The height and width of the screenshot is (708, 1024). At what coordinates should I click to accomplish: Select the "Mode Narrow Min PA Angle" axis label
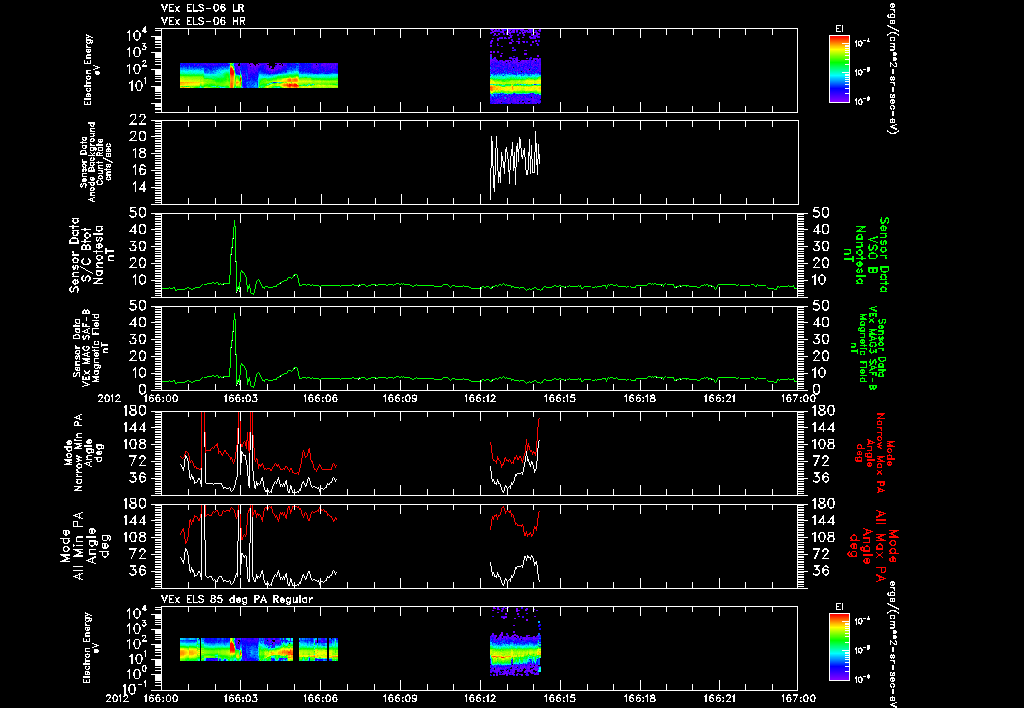click(84, 452)
